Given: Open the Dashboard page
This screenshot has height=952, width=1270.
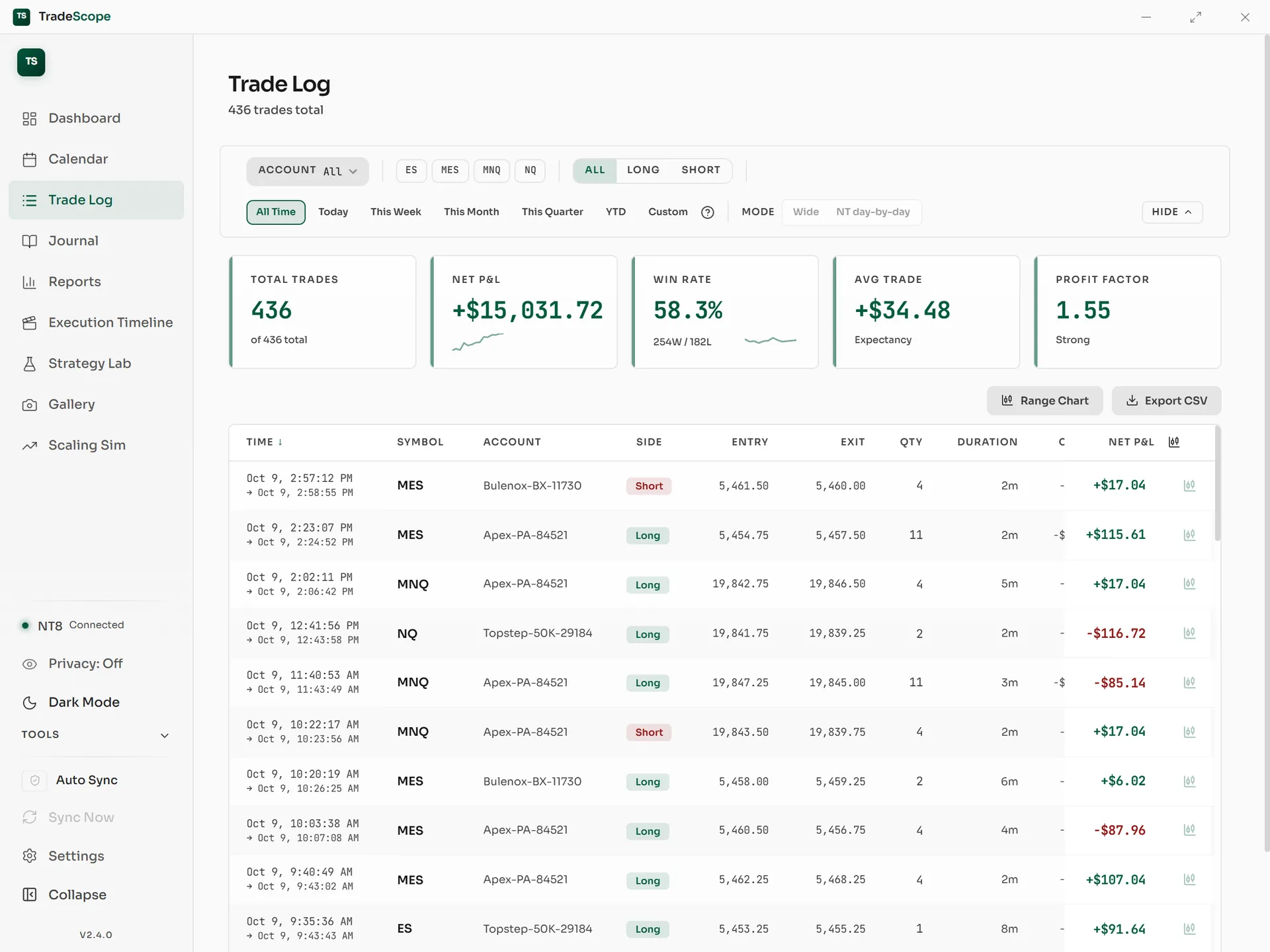Looking at the screenshot, I should [x=96, y=118].
